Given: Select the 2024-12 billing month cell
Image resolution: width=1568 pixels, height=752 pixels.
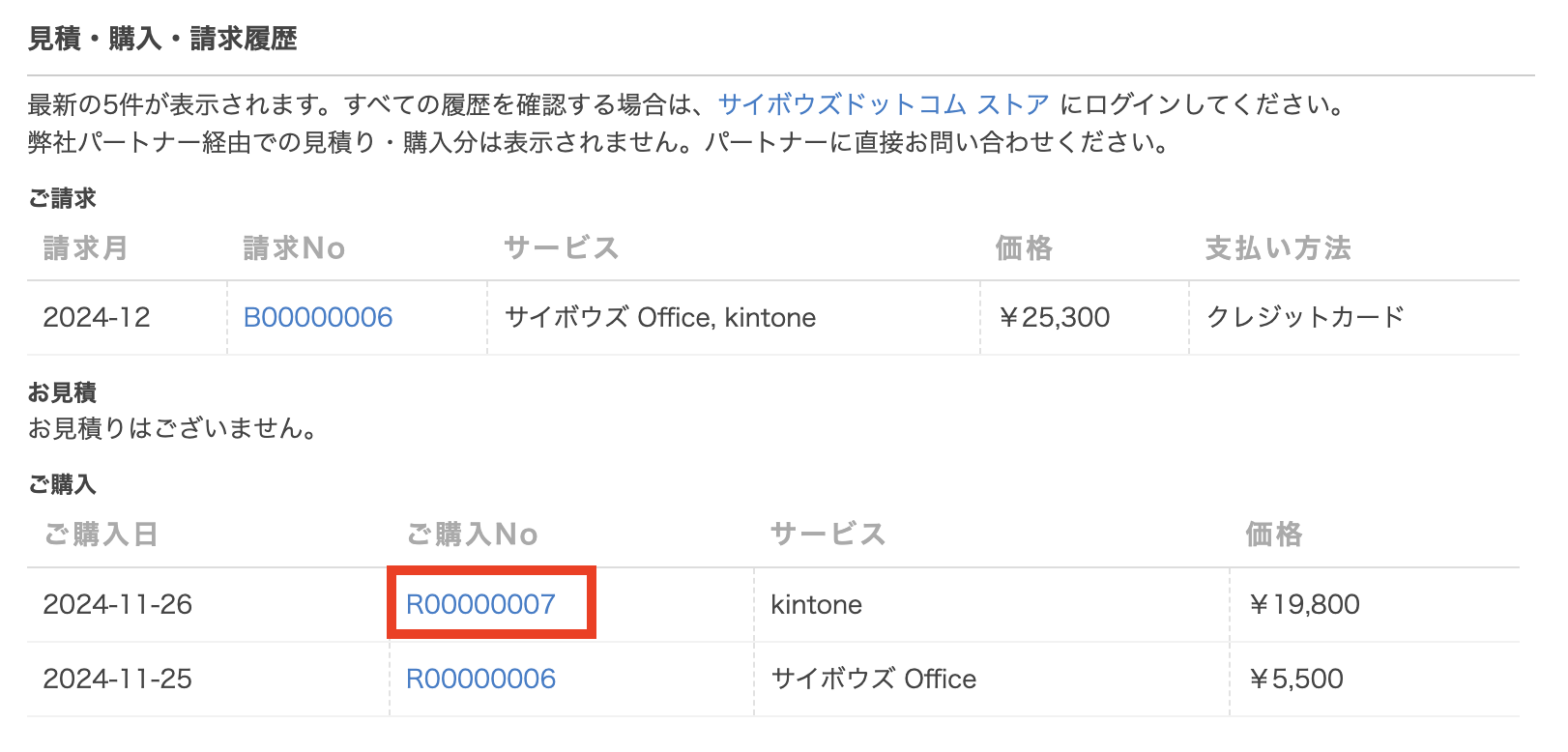Looking at the screenshot, I should tap(97, 317).
